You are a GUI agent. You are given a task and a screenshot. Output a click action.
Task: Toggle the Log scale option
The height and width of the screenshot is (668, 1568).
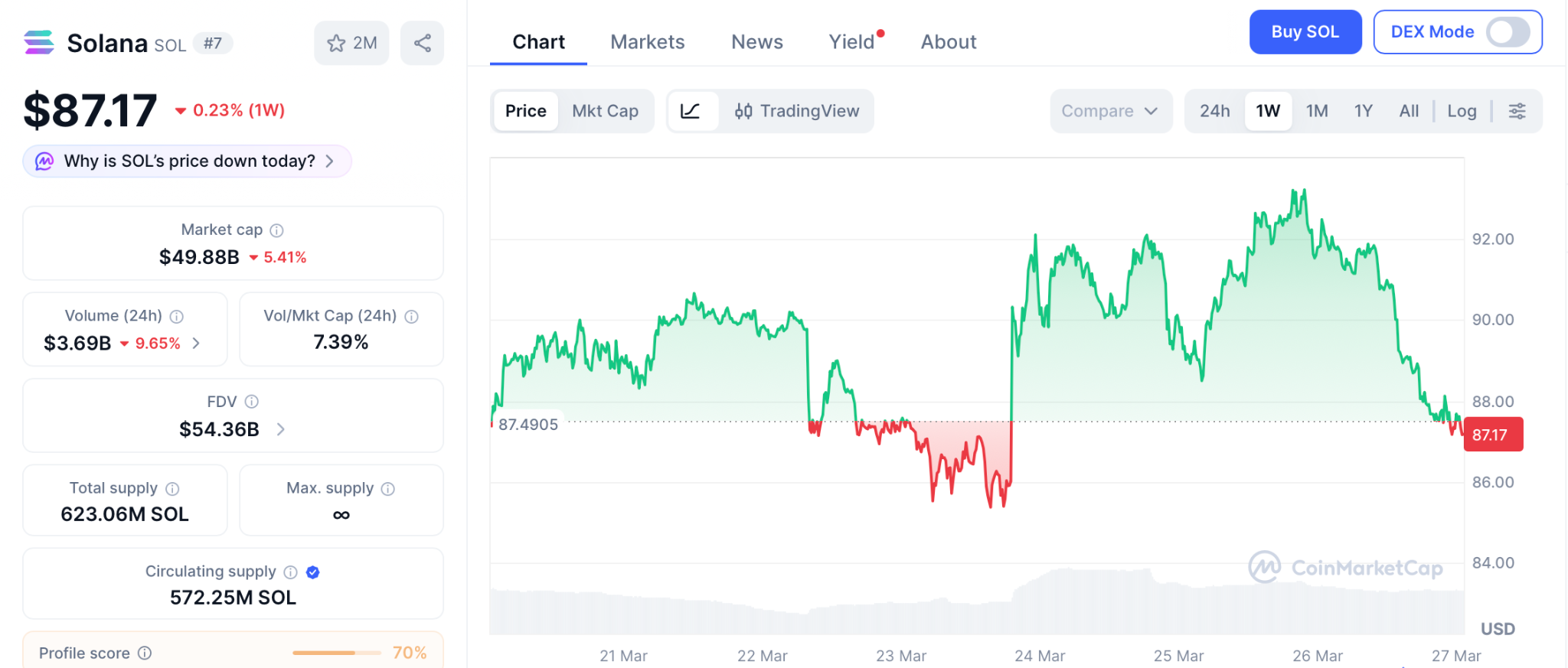pyautogui.click(x=1462, y=111)
